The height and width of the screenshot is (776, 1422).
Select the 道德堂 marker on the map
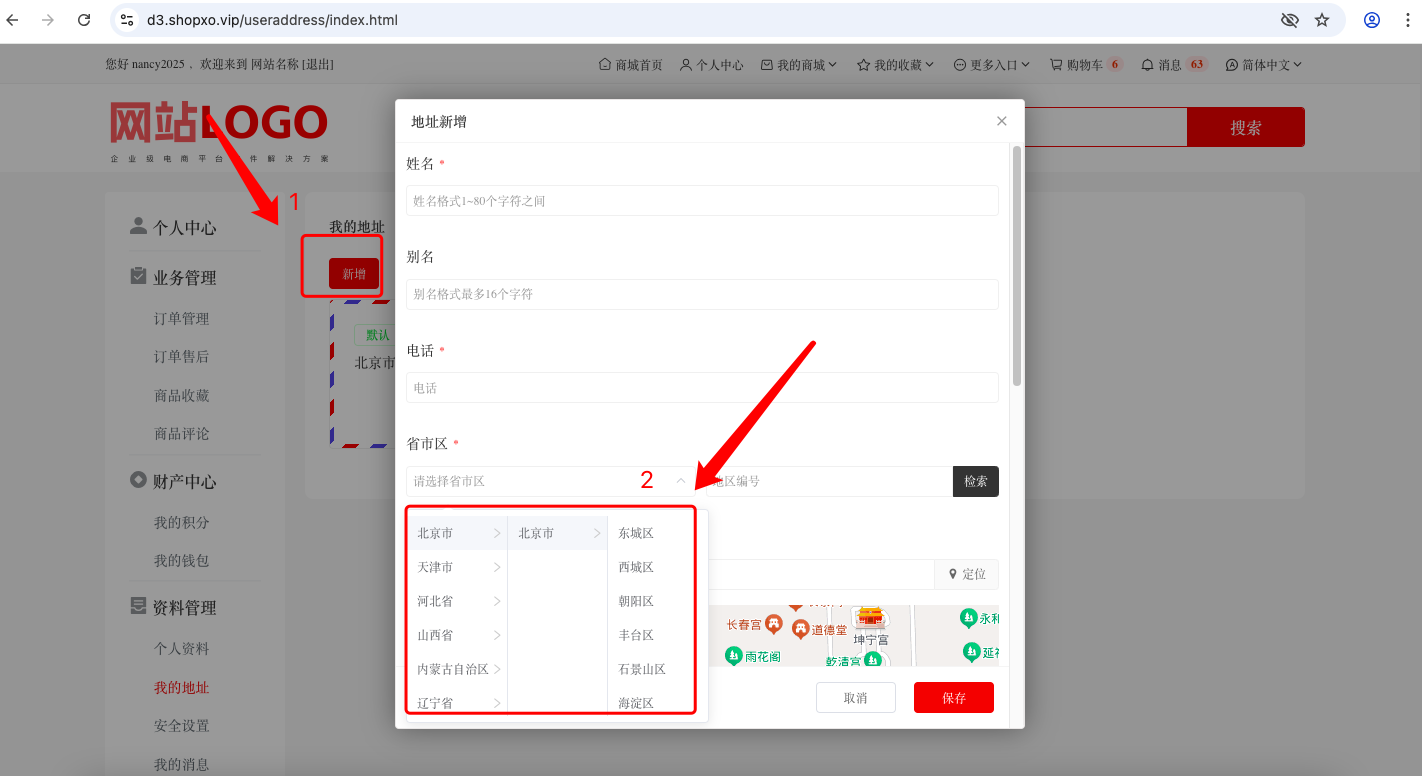[x=800, y=629]
